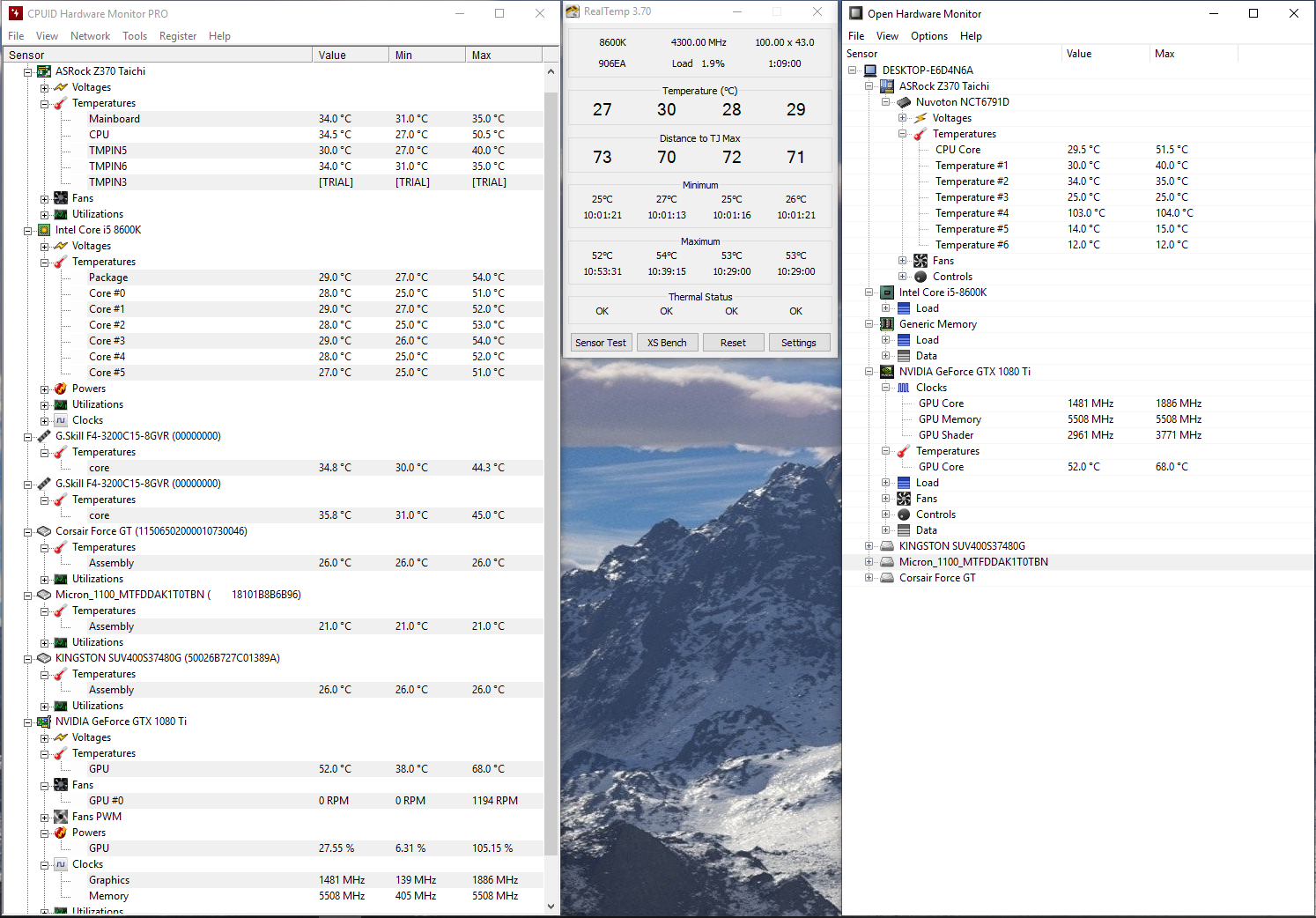Click the Corsair Force GT drive icon in CPUID

point(44,531)
